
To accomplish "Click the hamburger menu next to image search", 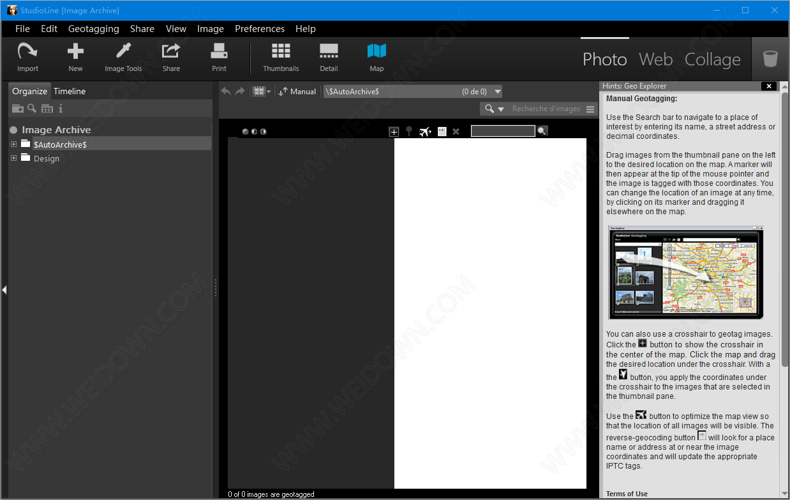I will coord(590,109).
